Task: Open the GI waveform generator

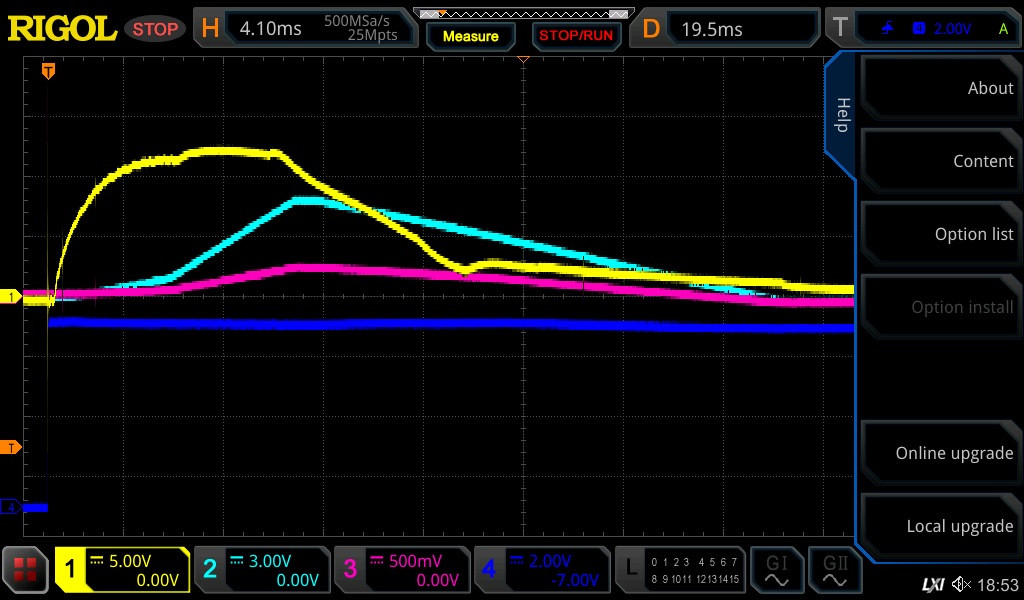Action: 776,570
